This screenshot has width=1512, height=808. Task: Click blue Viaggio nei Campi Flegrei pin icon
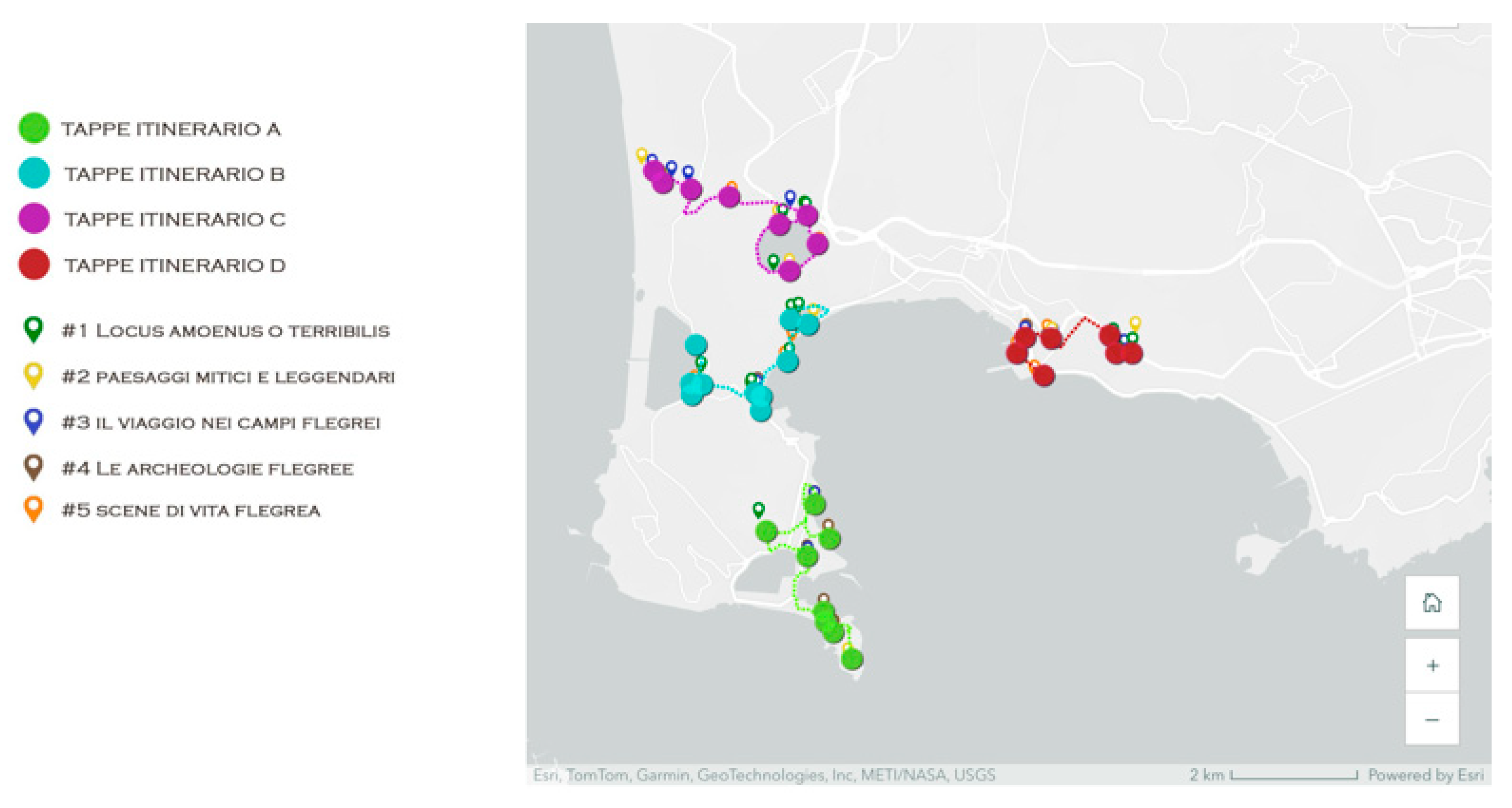point(33,421)
